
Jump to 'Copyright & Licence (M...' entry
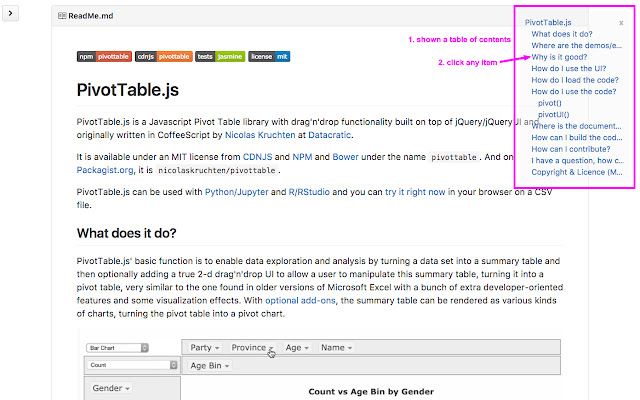[x=577, y=172]
